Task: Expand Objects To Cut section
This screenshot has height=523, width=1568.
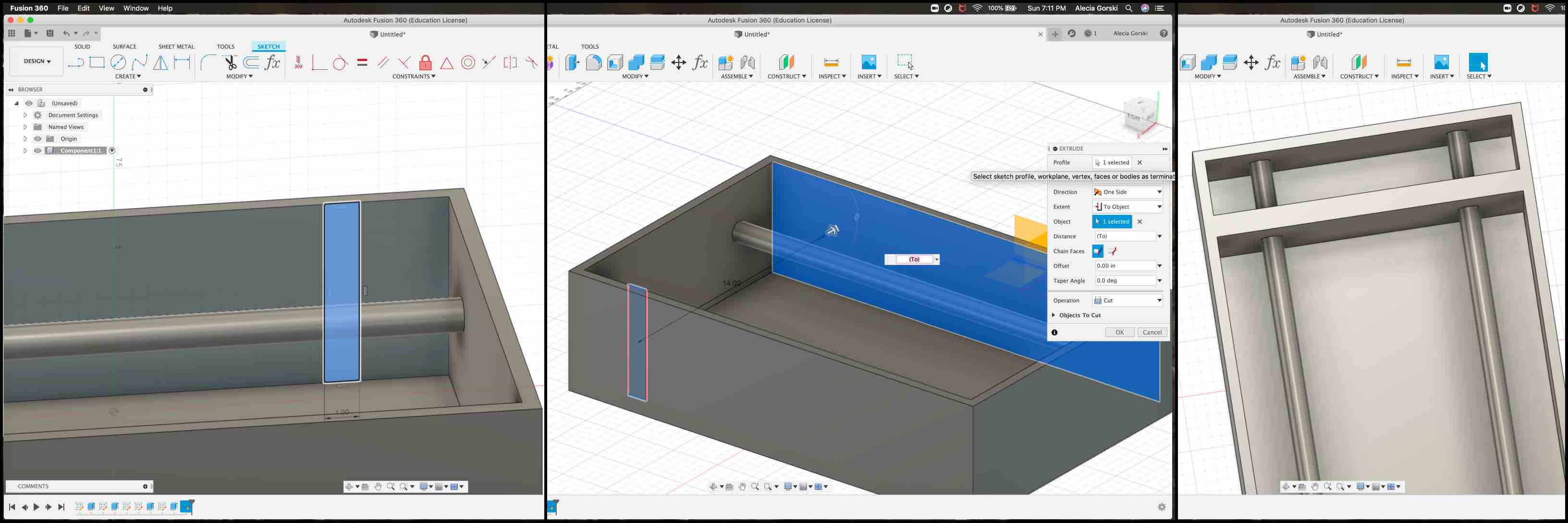Action: [1053, 315]
